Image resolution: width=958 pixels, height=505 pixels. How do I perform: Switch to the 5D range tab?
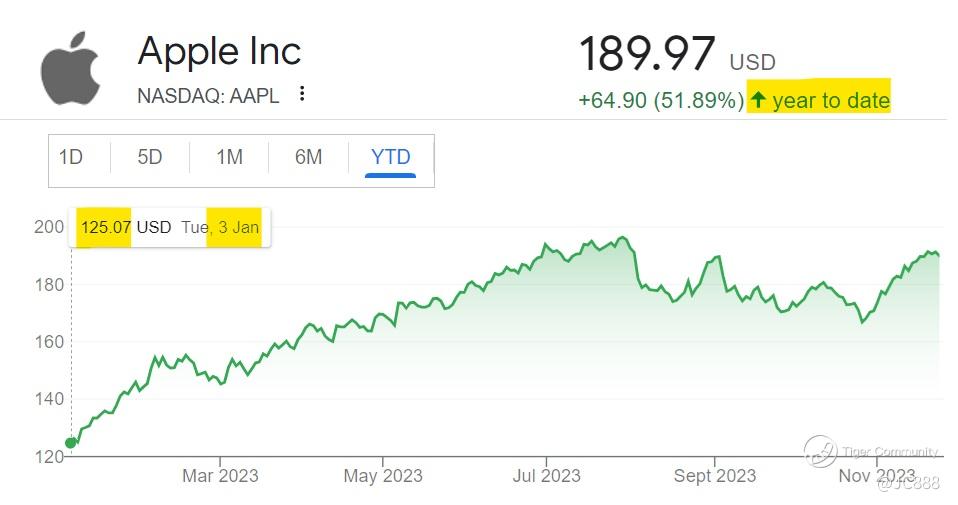[149, 157]
